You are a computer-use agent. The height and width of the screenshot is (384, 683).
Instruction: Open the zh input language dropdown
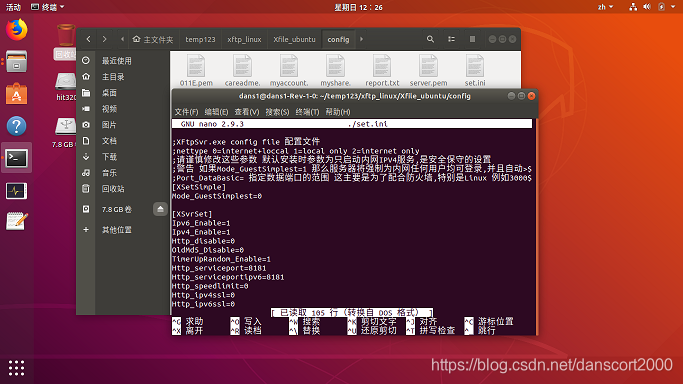point(605,7)
